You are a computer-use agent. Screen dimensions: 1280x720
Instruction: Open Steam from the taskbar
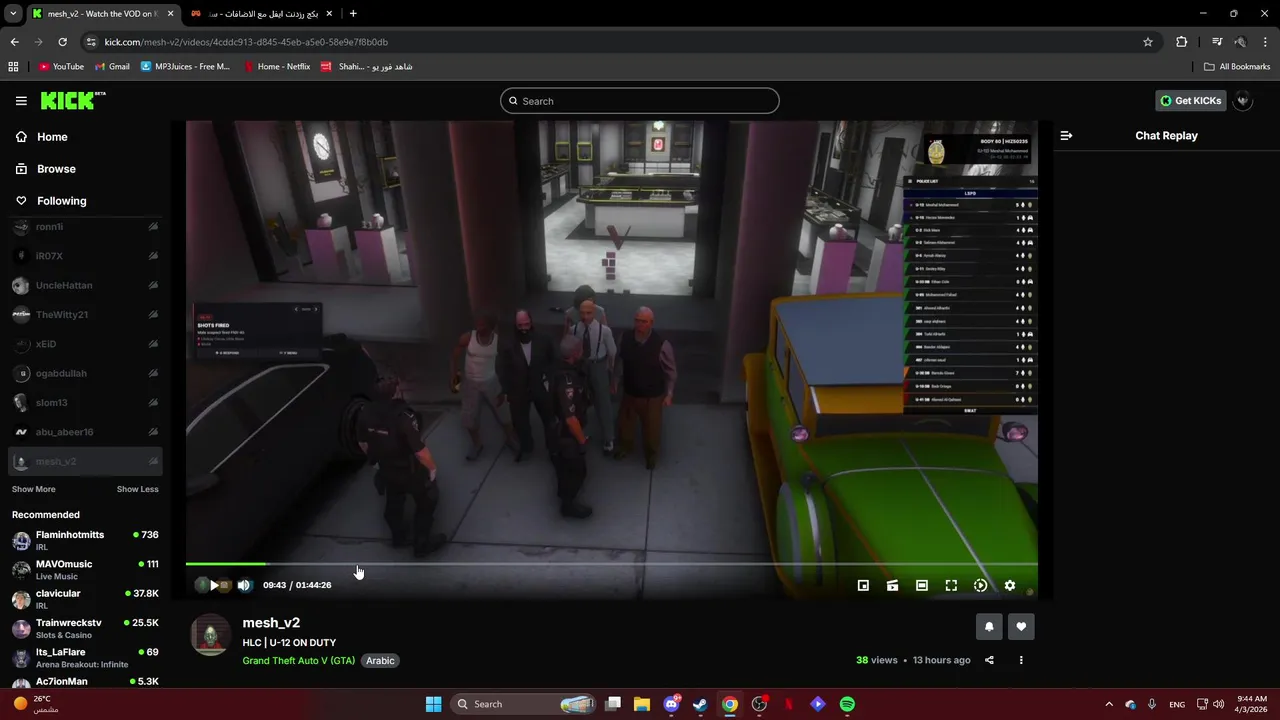pyautogui.click(x=700, y=704)
